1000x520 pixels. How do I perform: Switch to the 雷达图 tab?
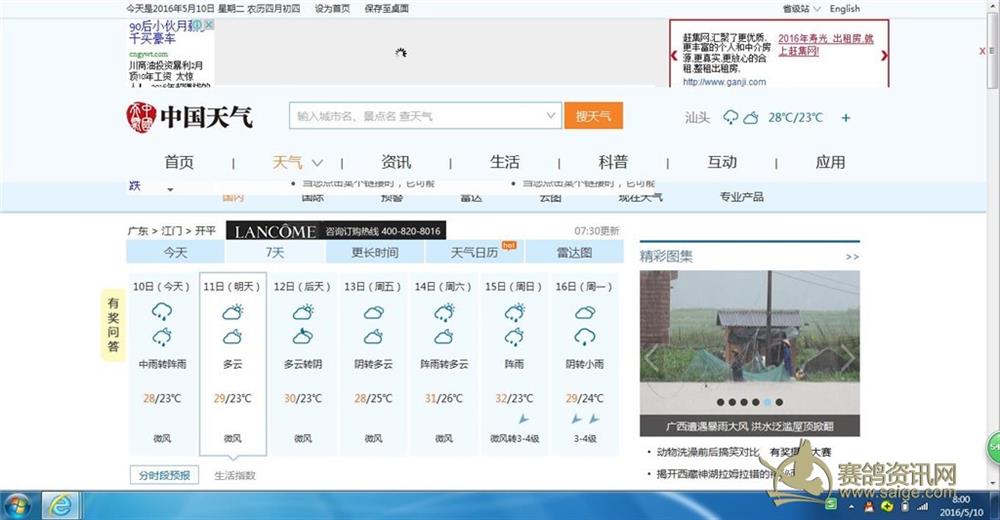(x=573, y=252)
